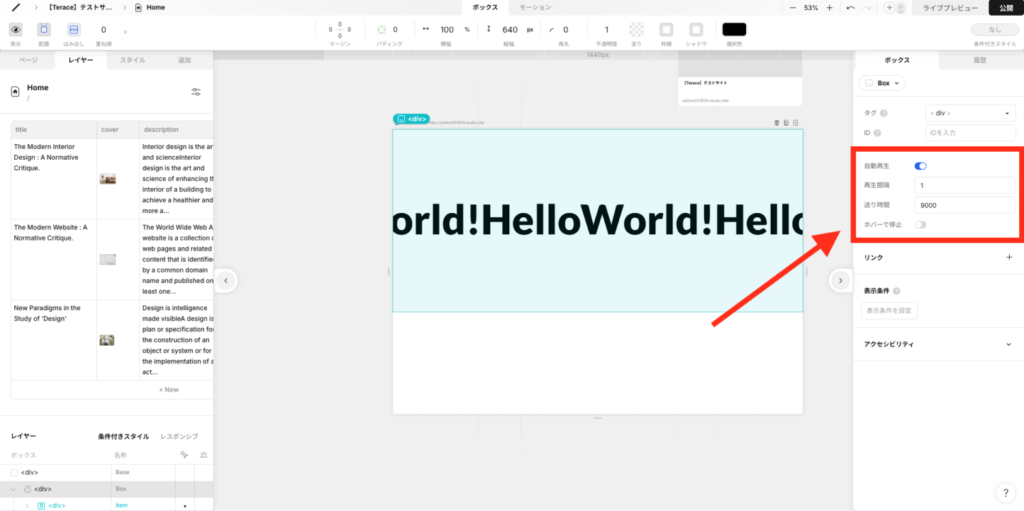Enable the ホバーで停止 toggle
The height and width of the screenshot is (511, 1024).
tap(920, 224)
